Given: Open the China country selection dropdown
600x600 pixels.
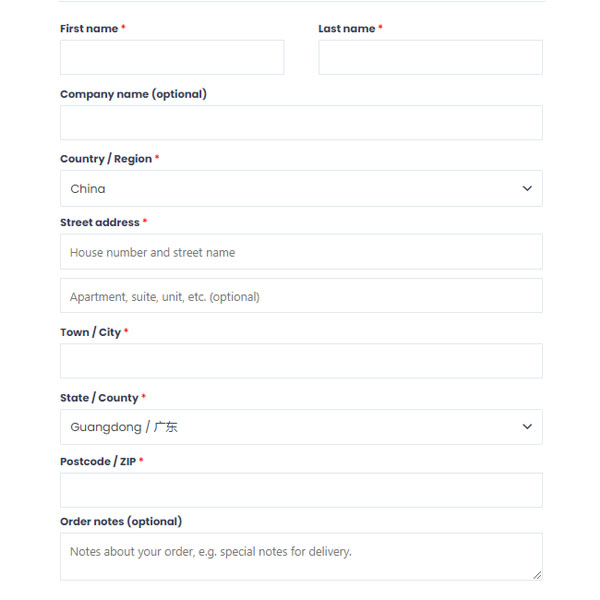Looking at the screenshot, I should click(301, 188).
